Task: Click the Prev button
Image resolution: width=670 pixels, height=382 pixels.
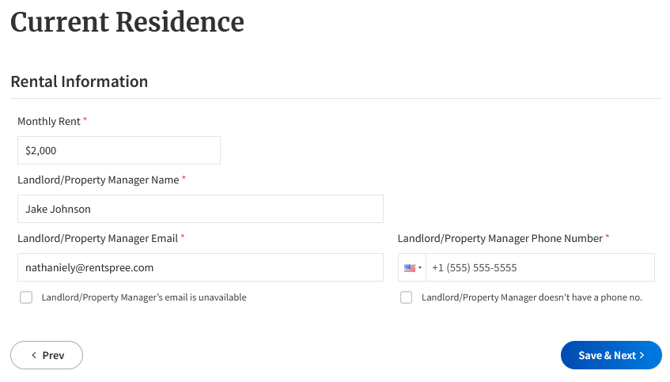Action: [x=47, y=355]
